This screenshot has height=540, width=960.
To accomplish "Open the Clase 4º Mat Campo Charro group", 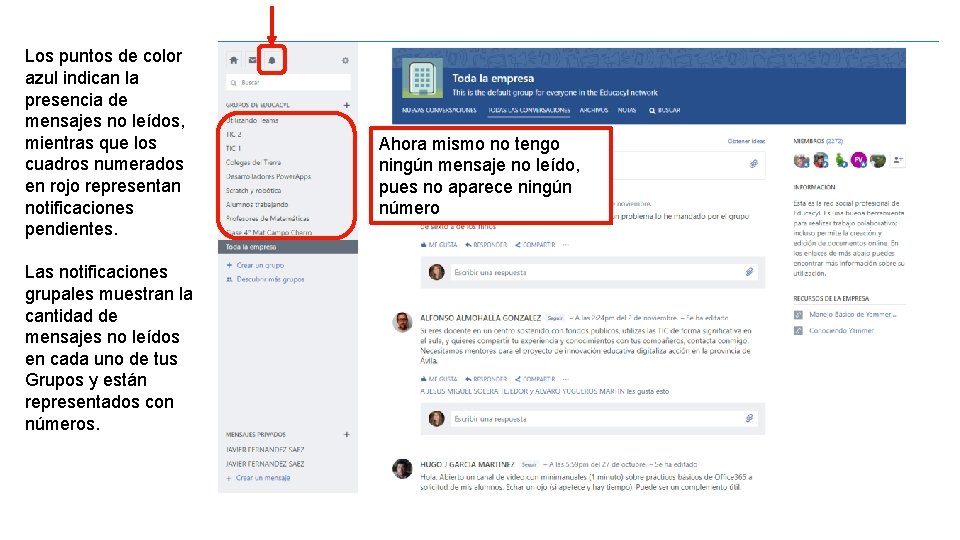I will pyautogui.click(x=269, y=233).
